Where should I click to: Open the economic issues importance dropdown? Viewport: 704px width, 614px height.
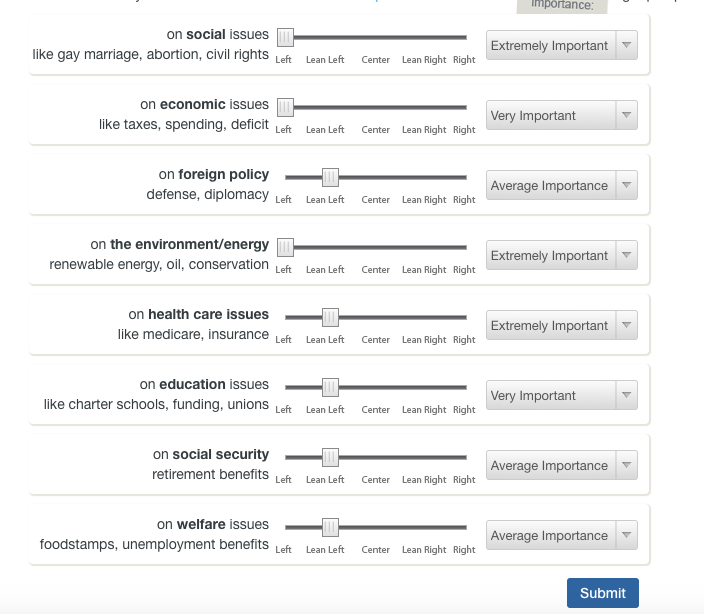[x=562, y=116]
